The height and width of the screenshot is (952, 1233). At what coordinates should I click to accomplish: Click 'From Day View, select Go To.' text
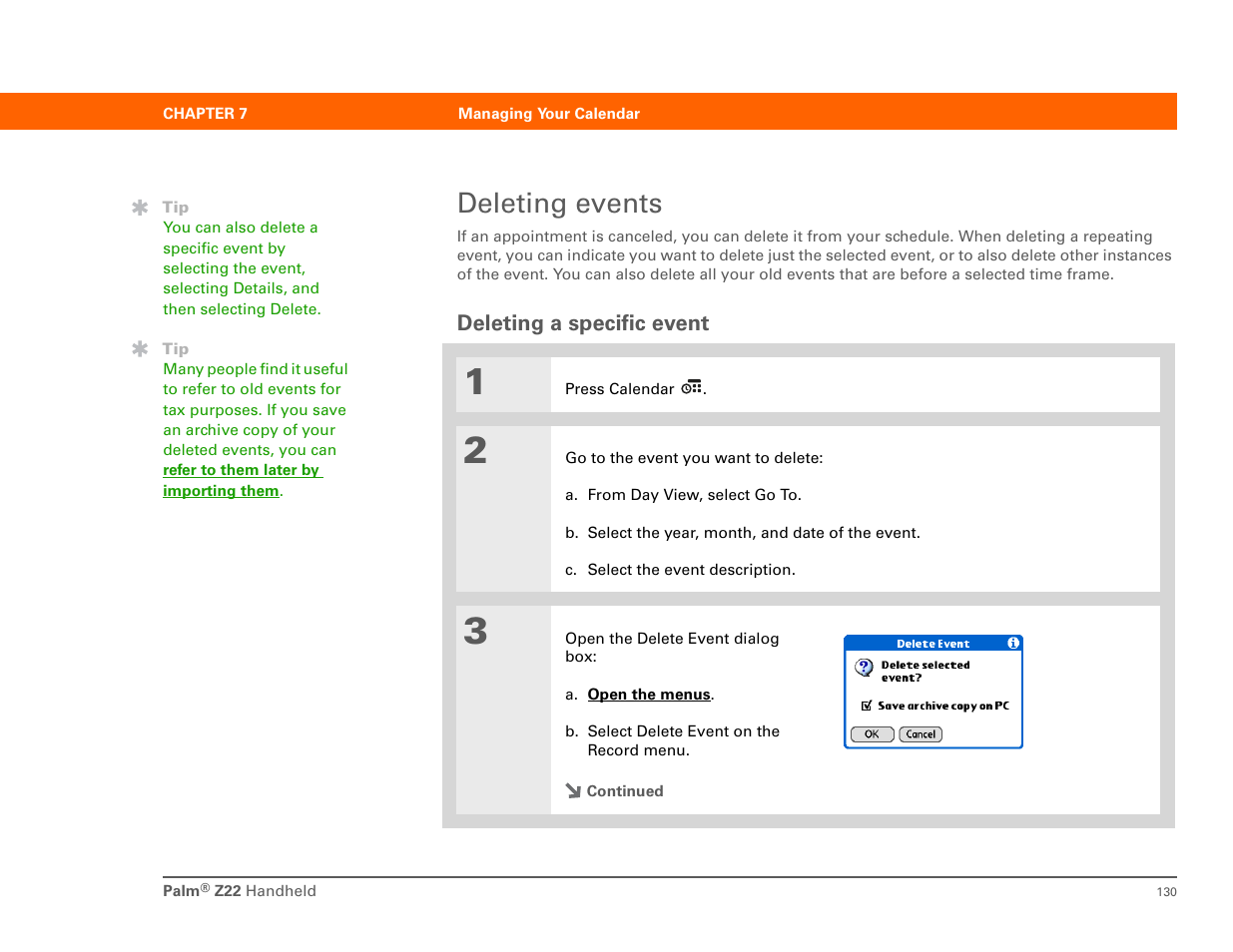[x=694, y=495]
